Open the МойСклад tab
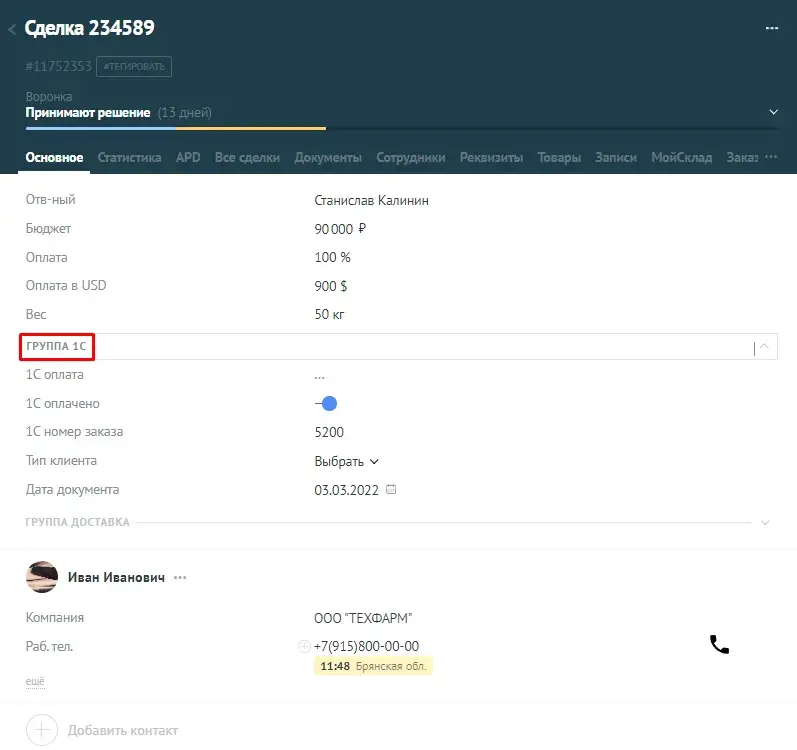 tap(682, 158)
